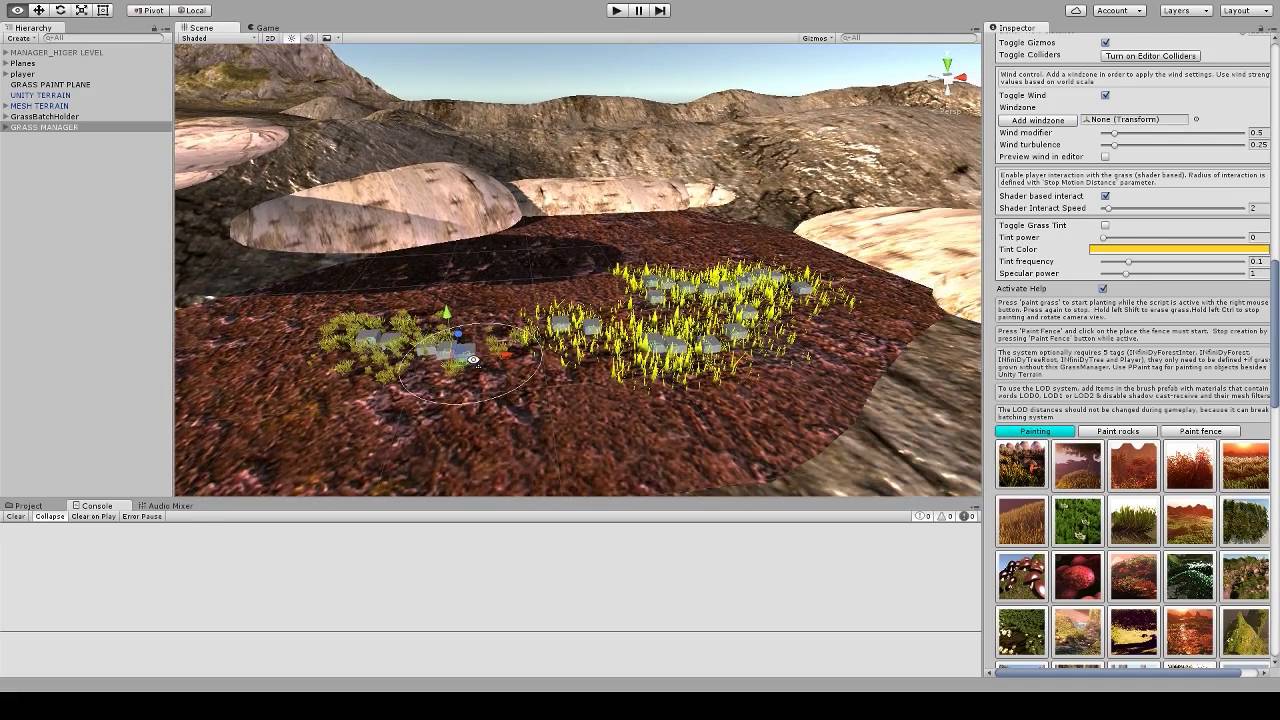Open the cloud services icon
The width and height of the screenshot is (1280, 720).
(1075, 10)
